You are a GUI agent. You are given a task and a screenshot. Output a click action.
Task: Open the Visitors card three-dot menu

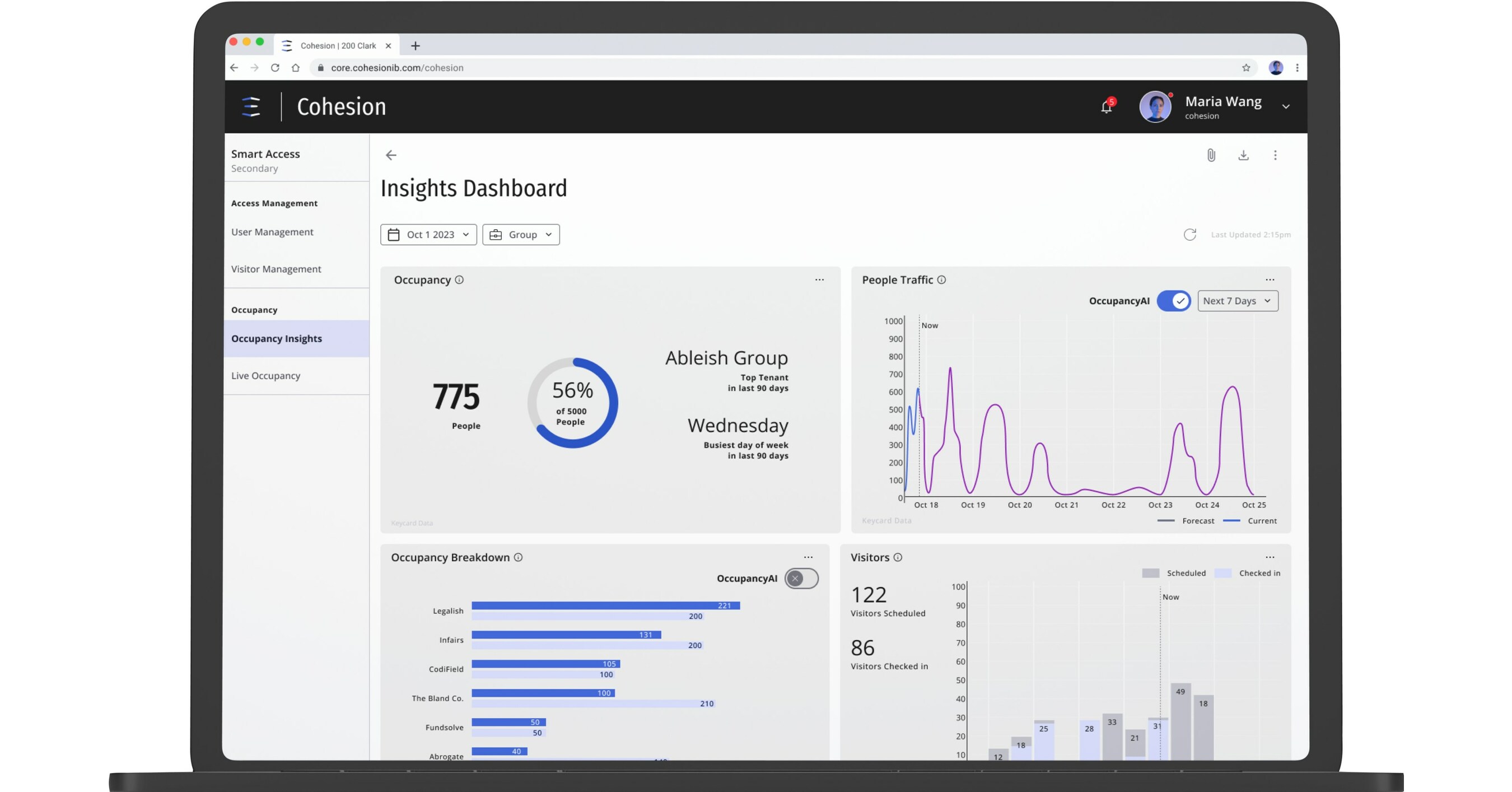click(x=1270, y=557)
